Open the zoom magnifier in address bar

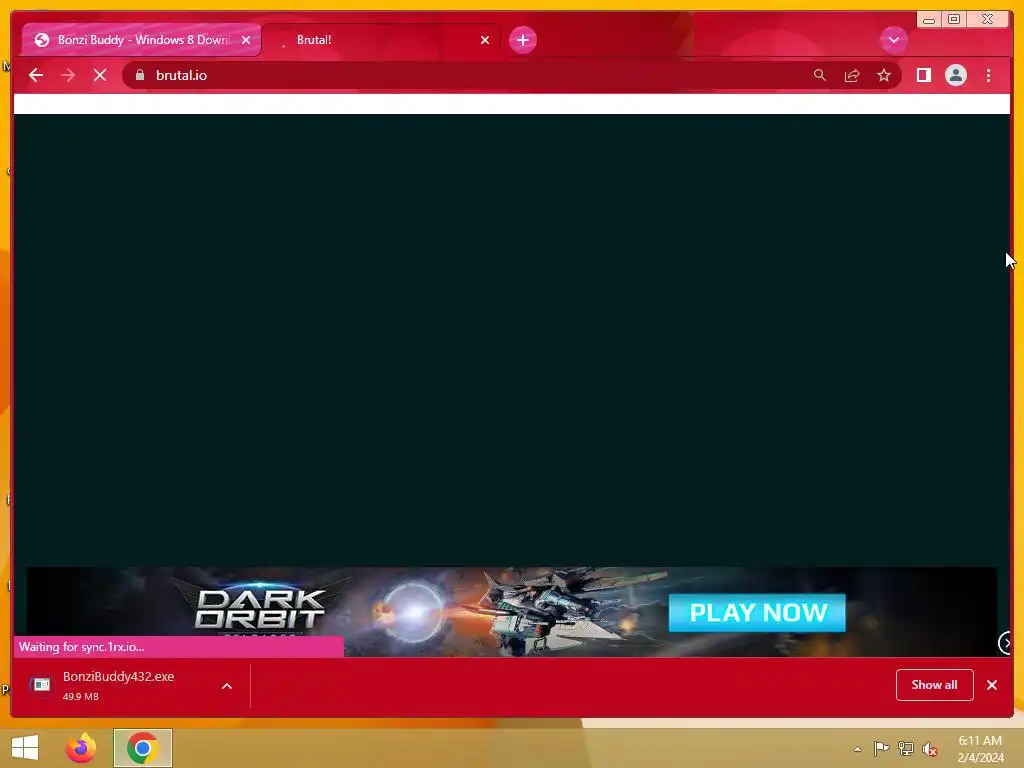click(820, 75)
